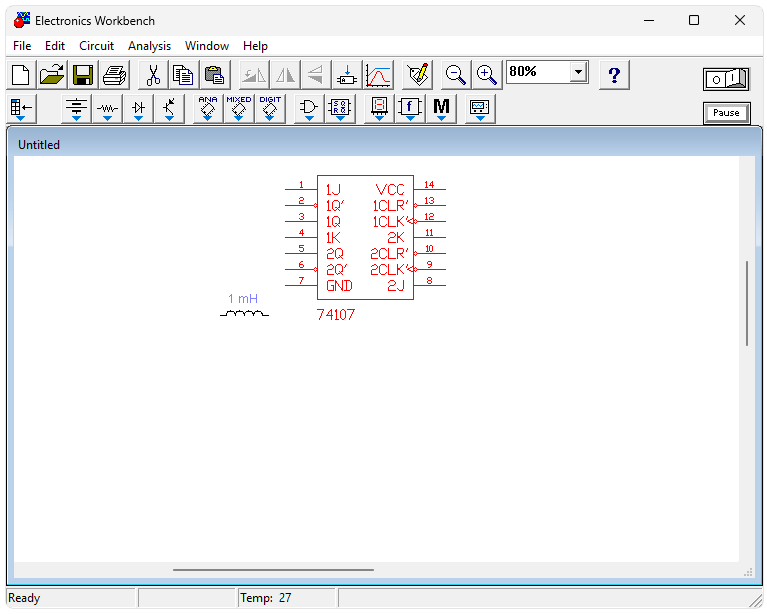Select the 1 mH inductor symbol

[244, 314]
